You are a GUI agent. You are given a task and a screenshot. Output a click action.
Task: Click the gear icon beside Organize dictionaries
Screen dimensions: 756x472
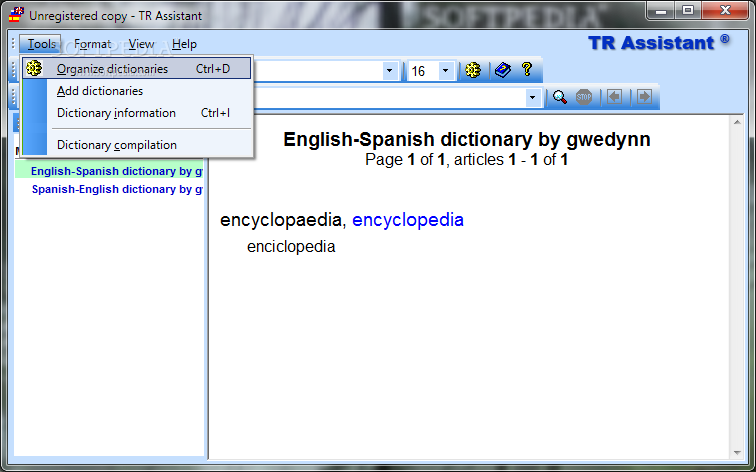point(34,68)
